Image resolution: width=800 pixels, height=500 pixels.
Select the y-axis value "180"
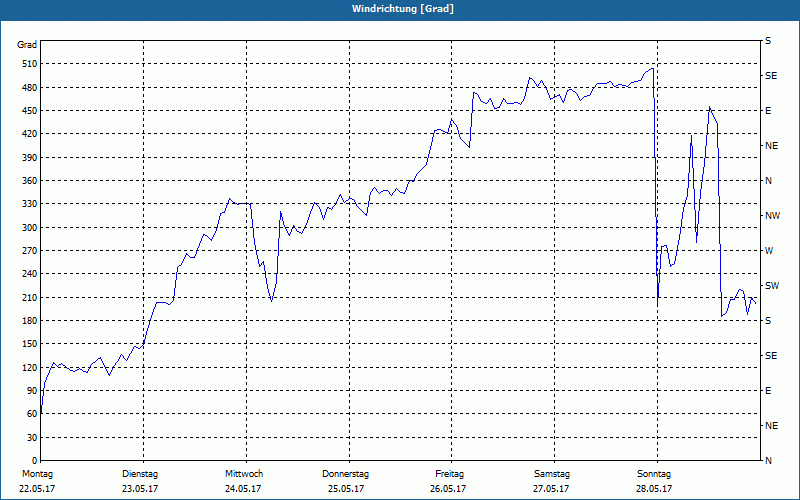[30, 321]
